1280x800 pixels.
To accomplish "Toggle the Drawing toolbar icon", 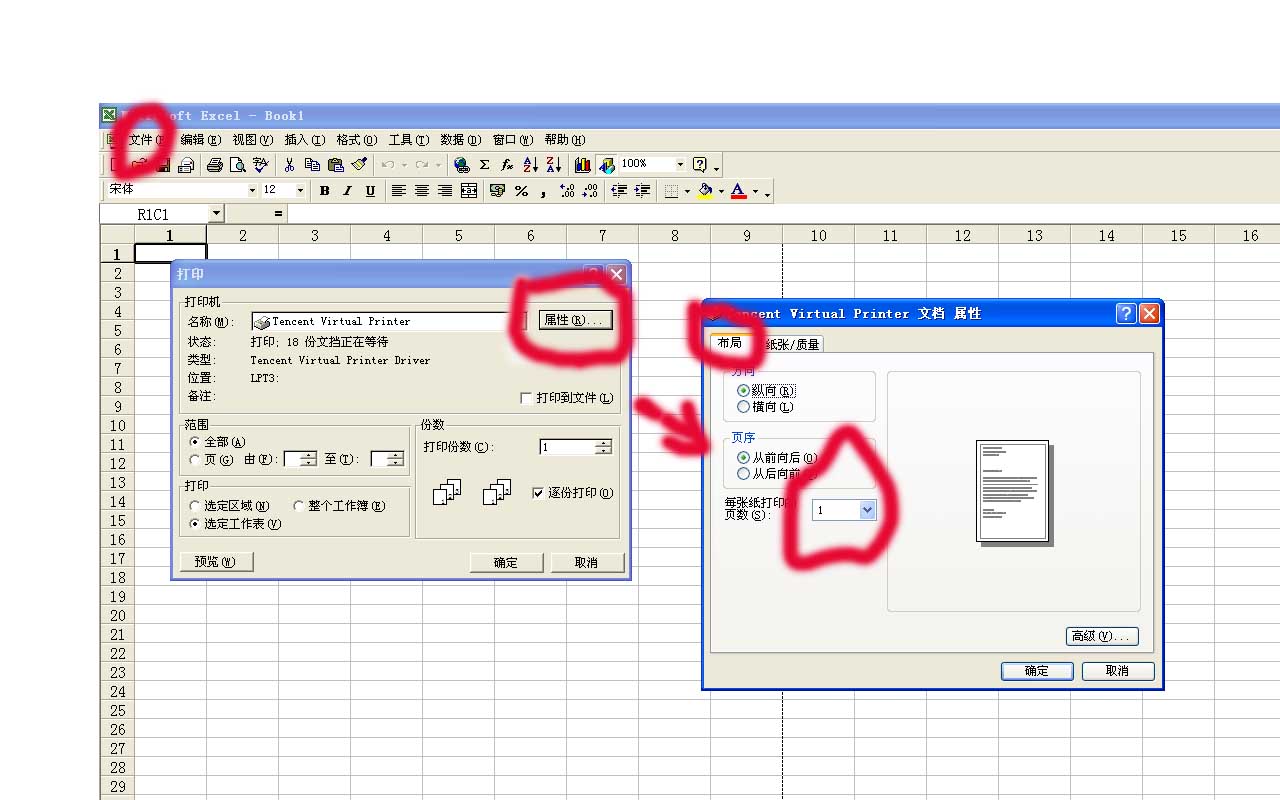I will [606, 165].
